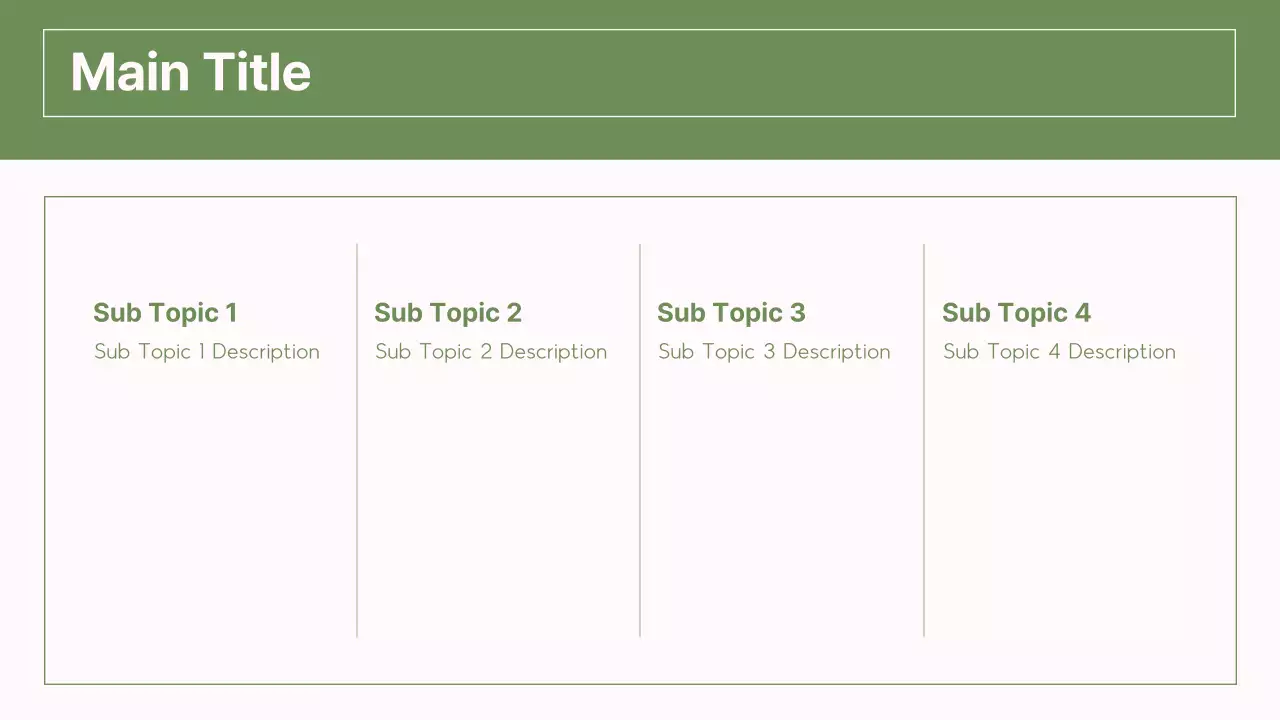Click blank area beneath Sub Topic 3 Description

click(780, 500)
